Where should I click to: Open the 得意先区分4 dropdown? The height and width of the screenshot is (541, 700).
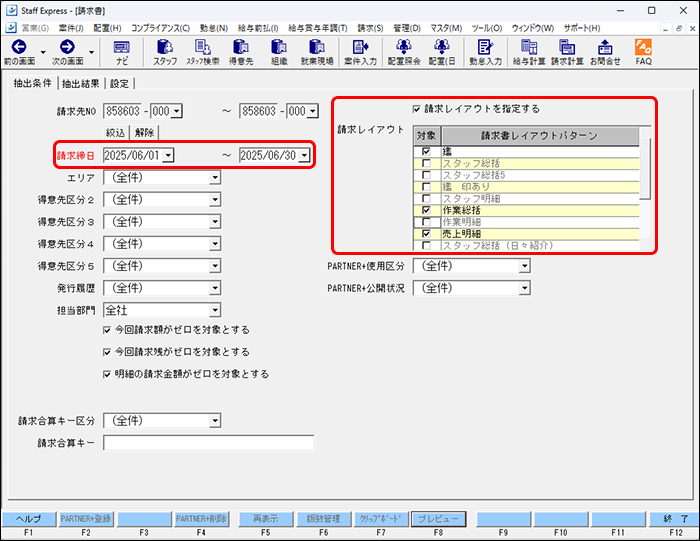[x=215, y=244]
